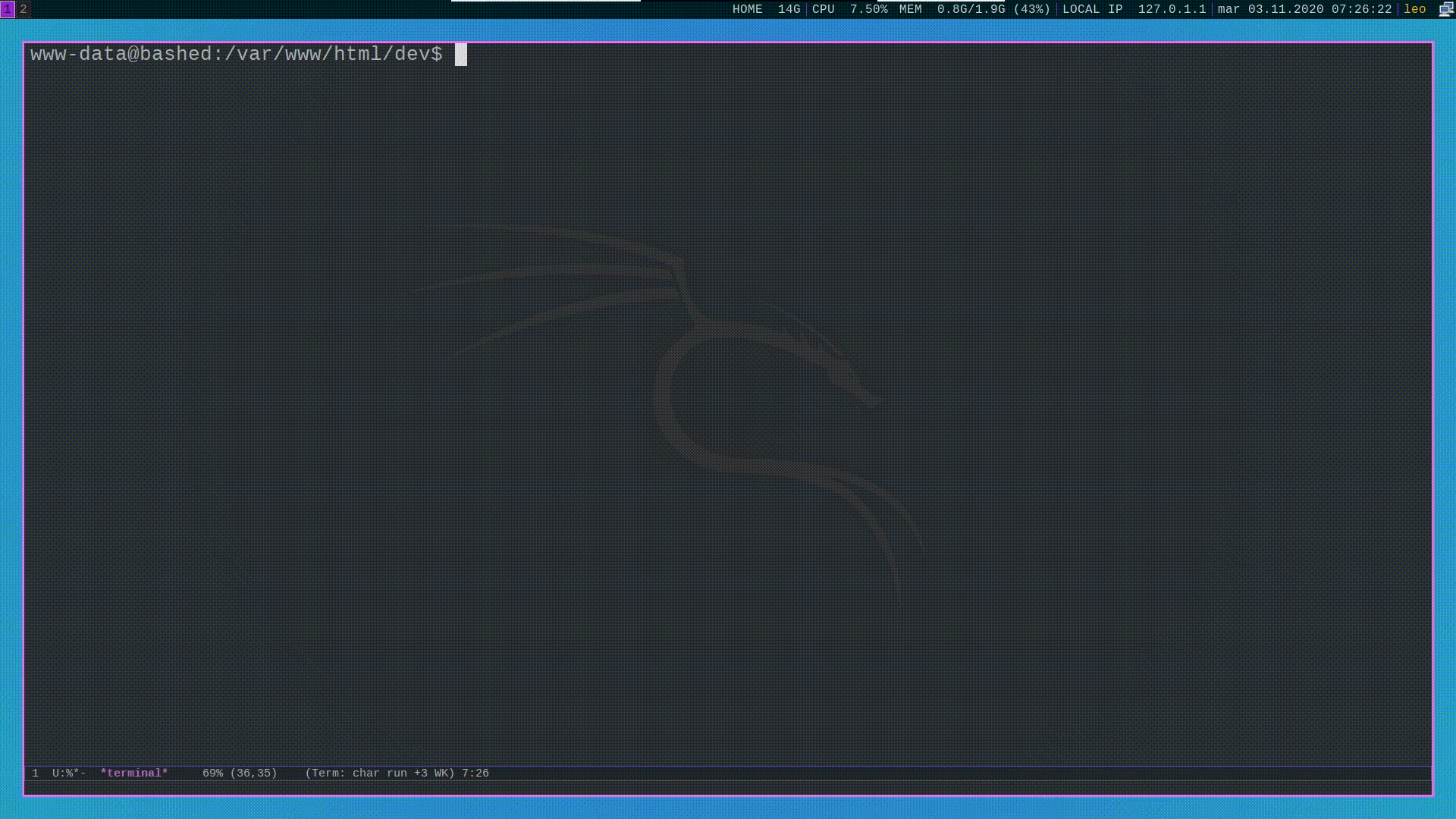1456x819 pixels.
Task: Click the local IP address 127.0.1.1
Action: point(1172,9)
